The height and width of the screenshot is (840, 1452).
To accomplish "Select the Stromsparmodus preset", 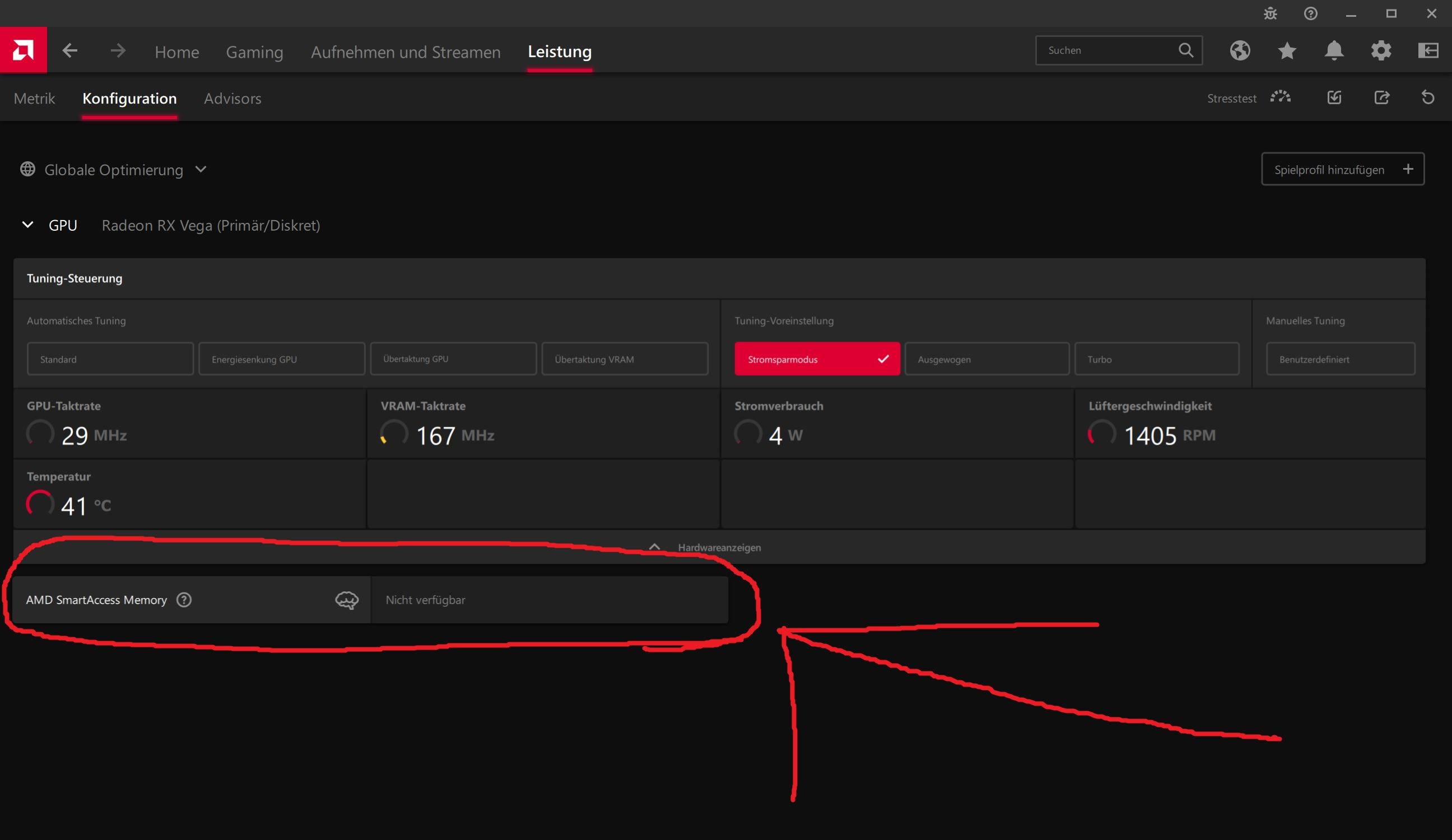I will pos(816,359).
